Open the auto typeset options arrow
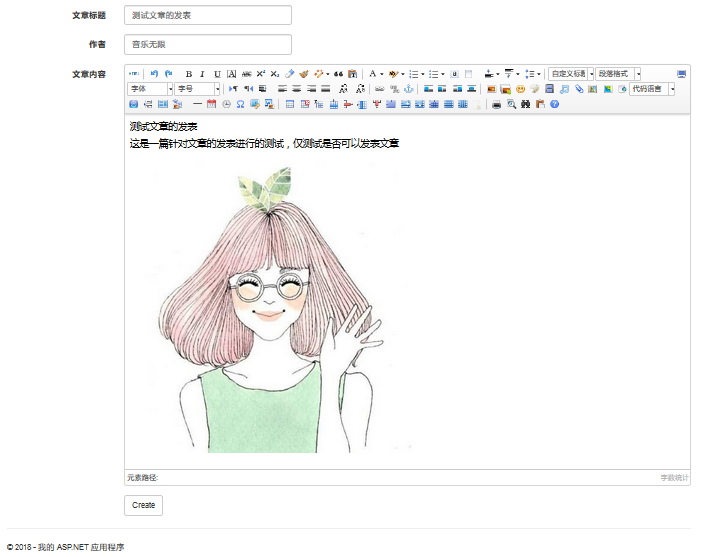Image resolution: width=722 pixels, height=557 pixels. point(327,74)
